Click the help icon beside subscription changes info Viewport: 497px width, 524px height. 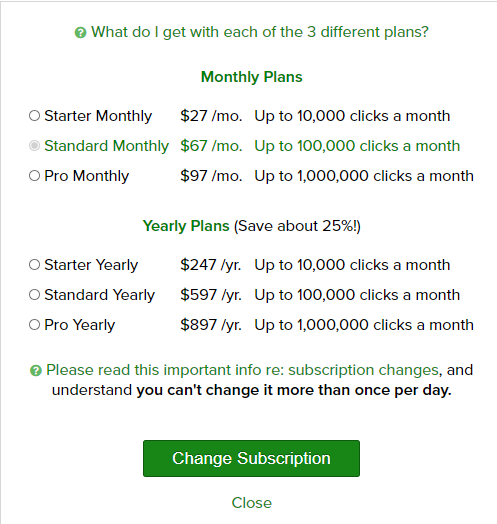point(35,371)
